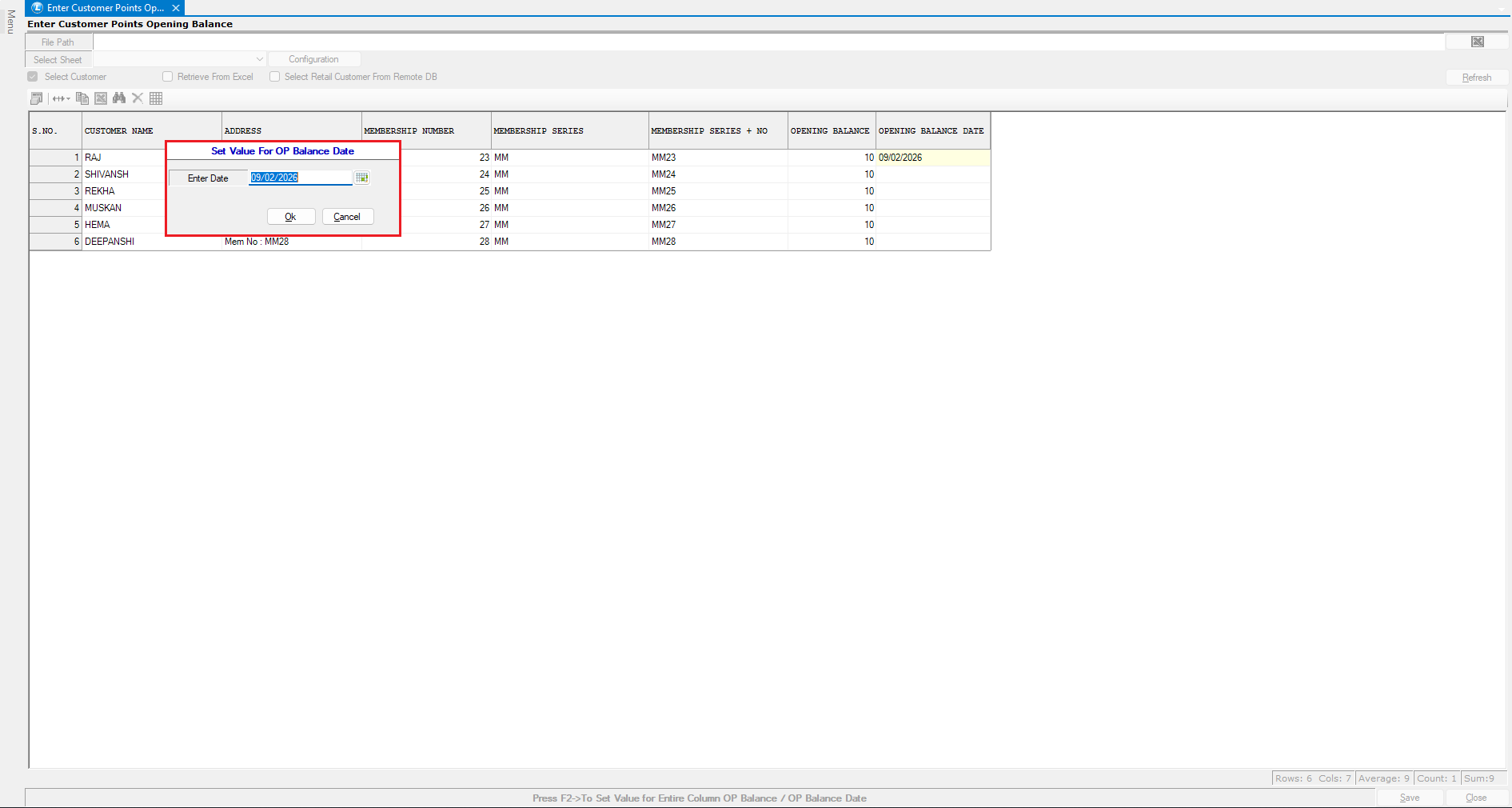The height and width of the screenshot is (808, 1512).
Task: Click the first stacked-windows toolbar icon
Action: [37, 98]
